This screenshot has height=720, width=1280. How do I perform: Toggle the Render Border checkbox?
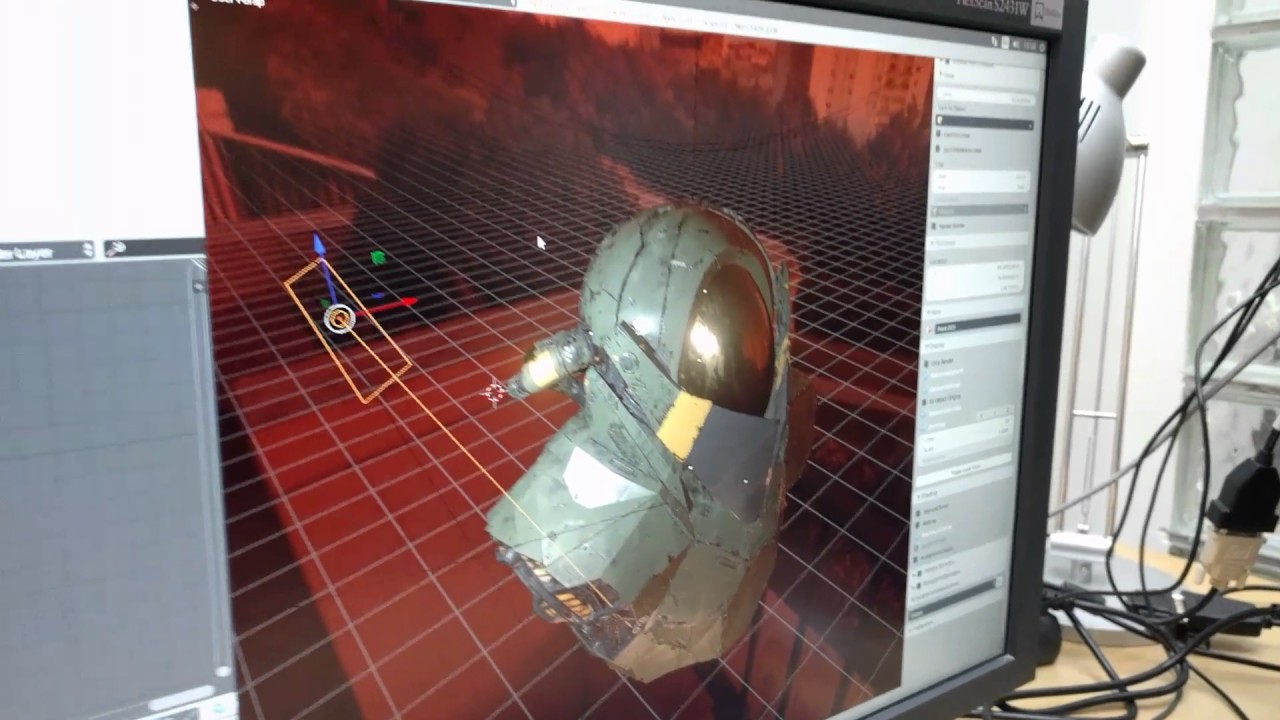coord(936,226)
